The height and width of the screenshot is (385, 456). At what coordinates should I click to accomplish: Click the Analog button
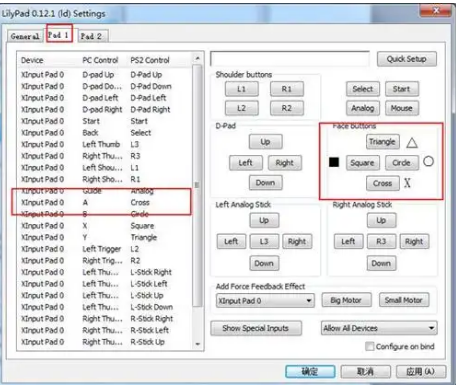[363, 108]
